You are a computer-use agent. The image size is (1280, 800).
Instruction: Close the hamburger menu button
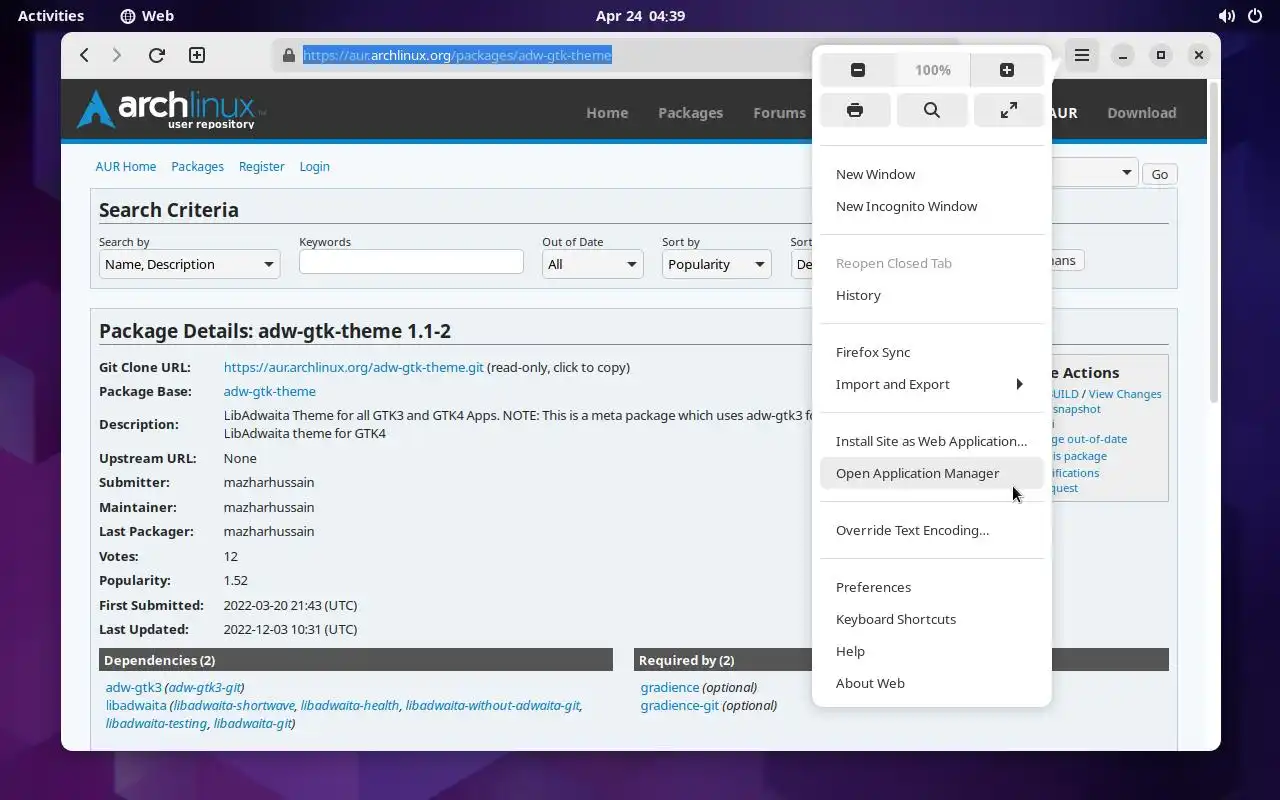coord(1082,55)
